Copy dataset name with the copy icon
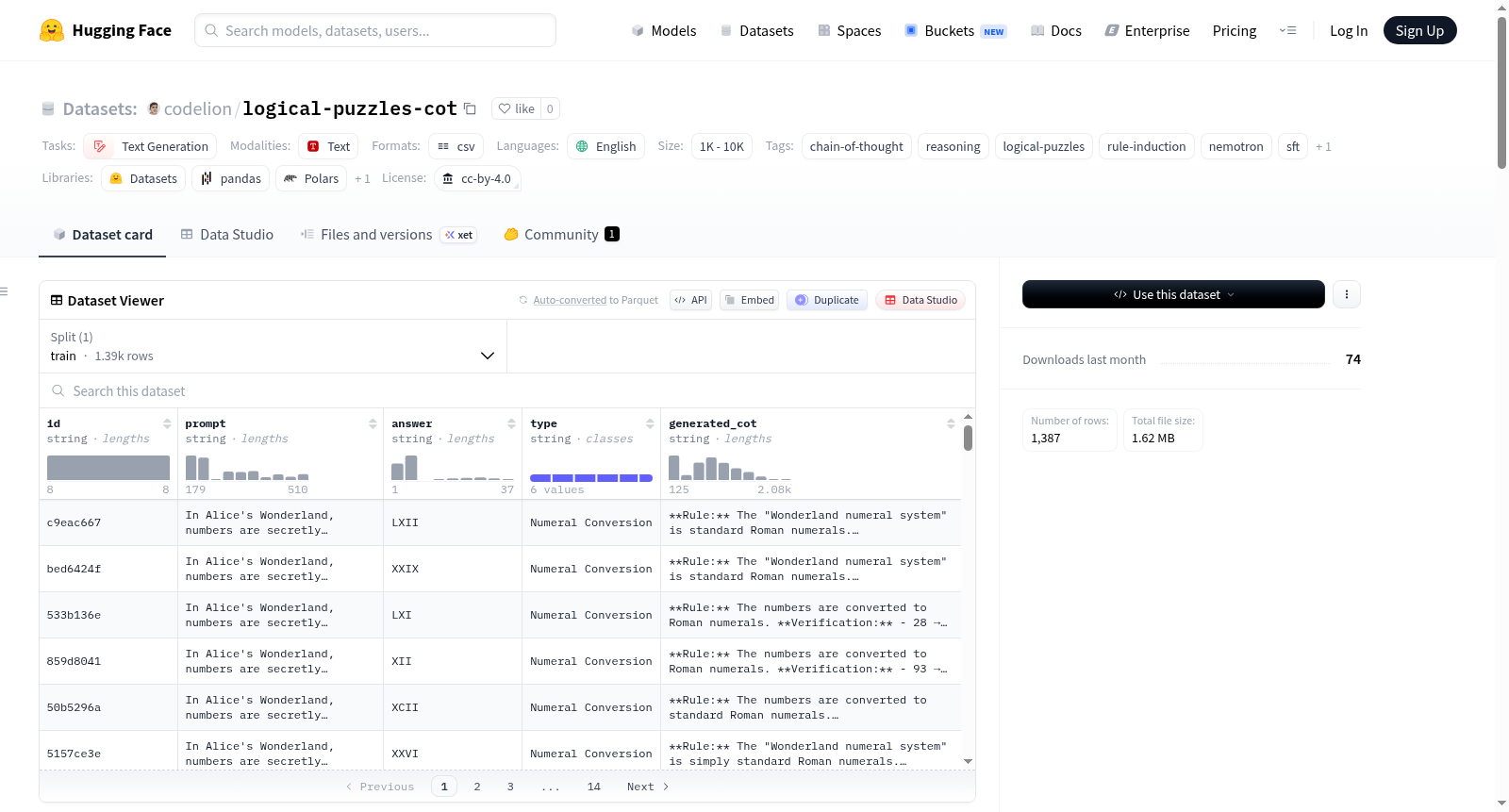This screenshot has height=812, width=1509. tap(470, 108)
